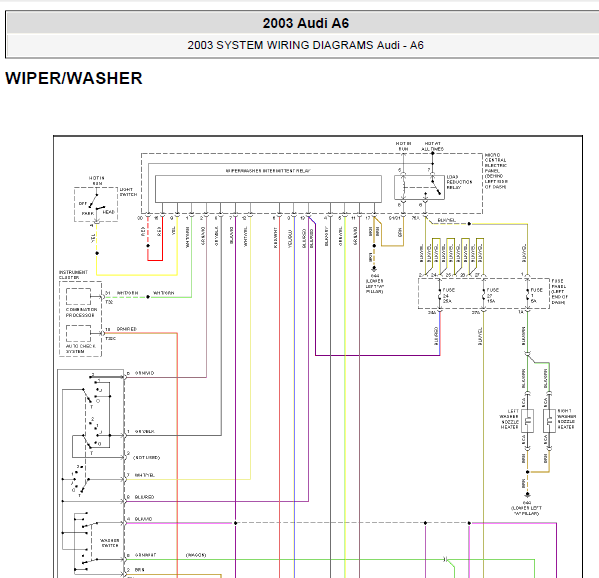This screenshot has height=578, width=599.
Task: Click the Washer Switch label
Action: point(110,543)
